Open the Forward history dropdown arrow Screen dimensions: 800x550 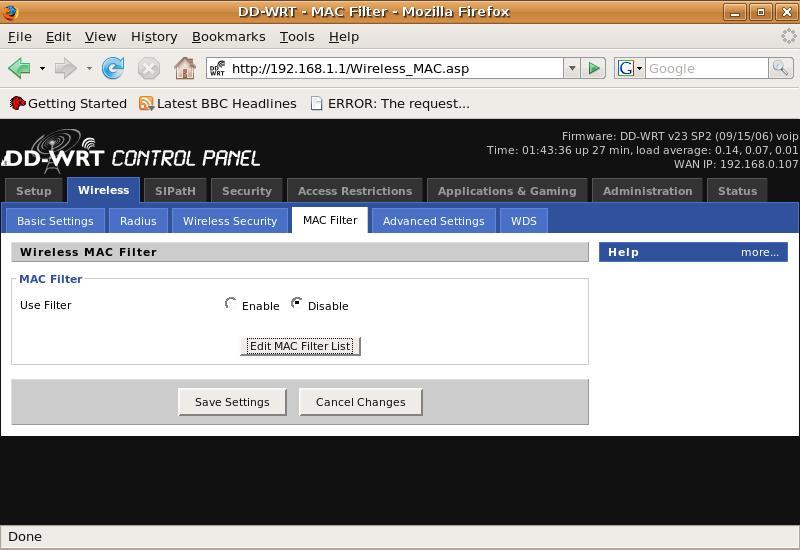coord(89,68)
